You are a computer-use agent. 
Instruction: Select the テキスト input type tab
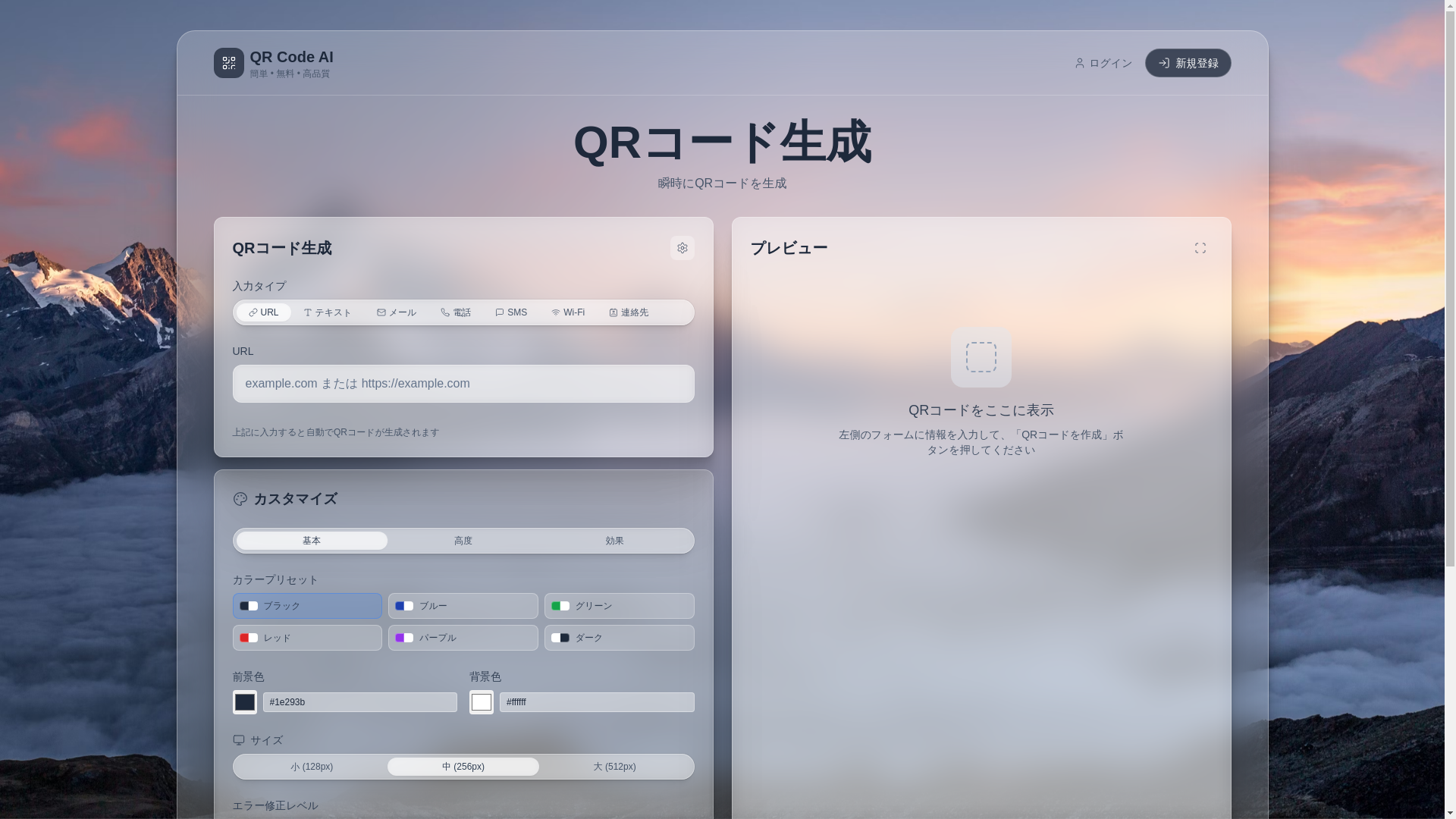(328, 312)
